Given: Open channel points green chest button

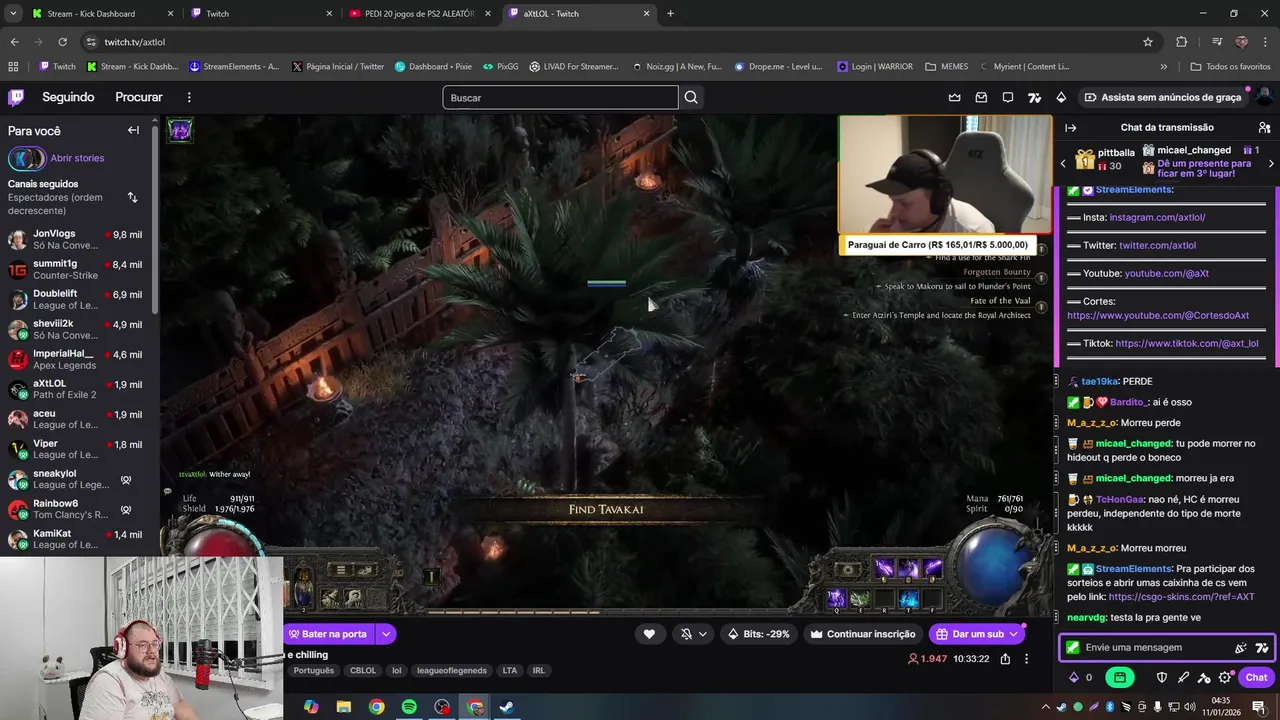Looking at the screenshot, I should coord(1119,677).
